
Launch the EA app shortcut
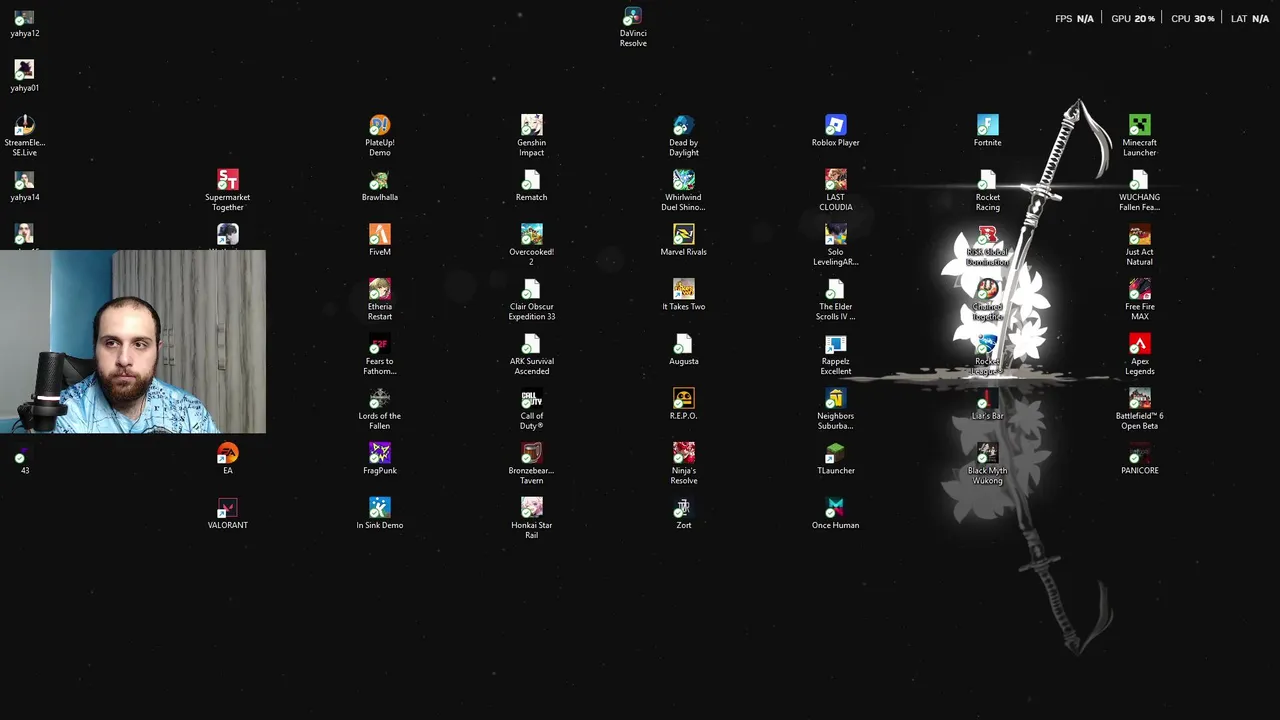(228, 459)
